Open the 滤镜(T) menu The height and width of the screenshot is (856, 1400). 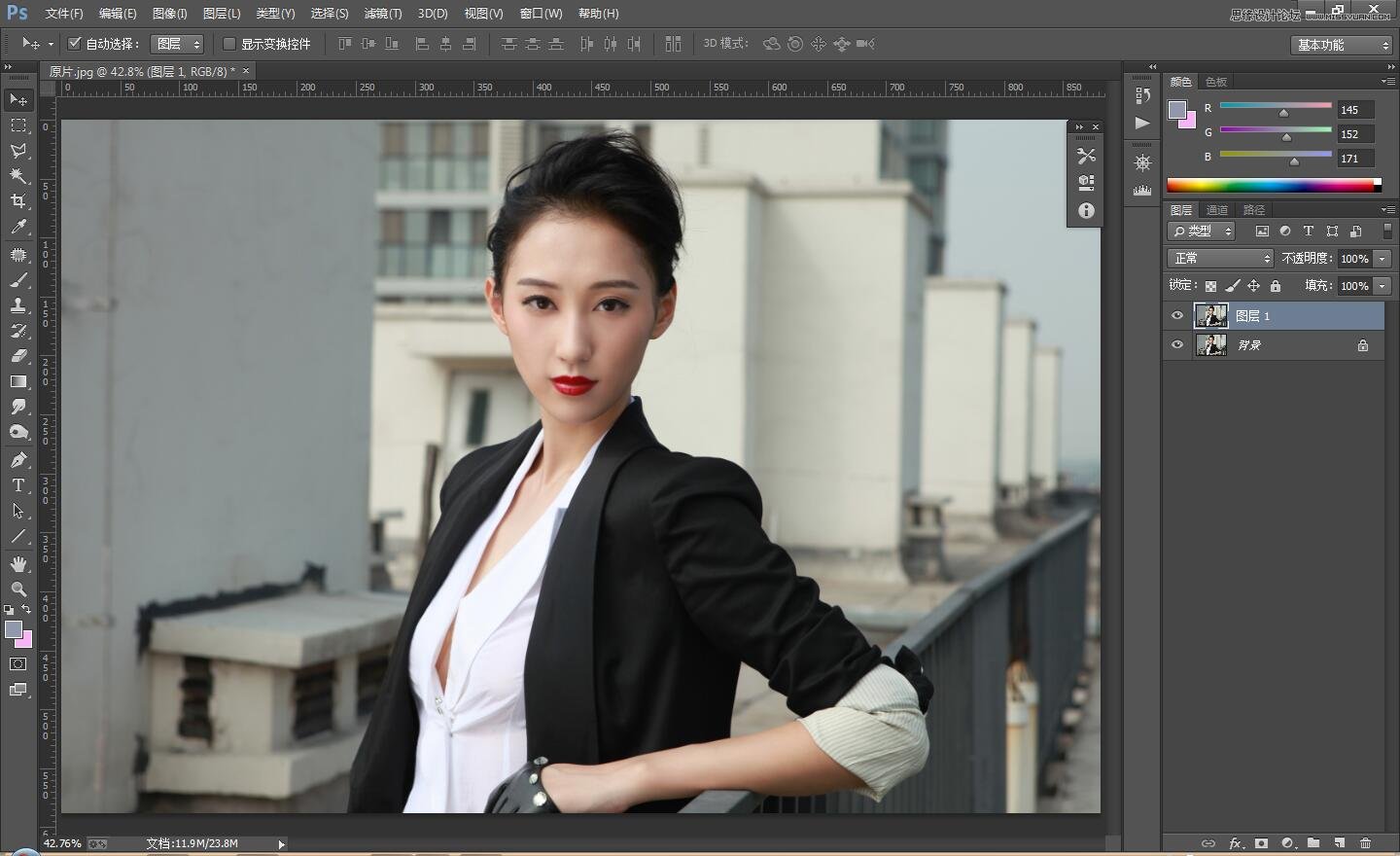tap(382, 14)
